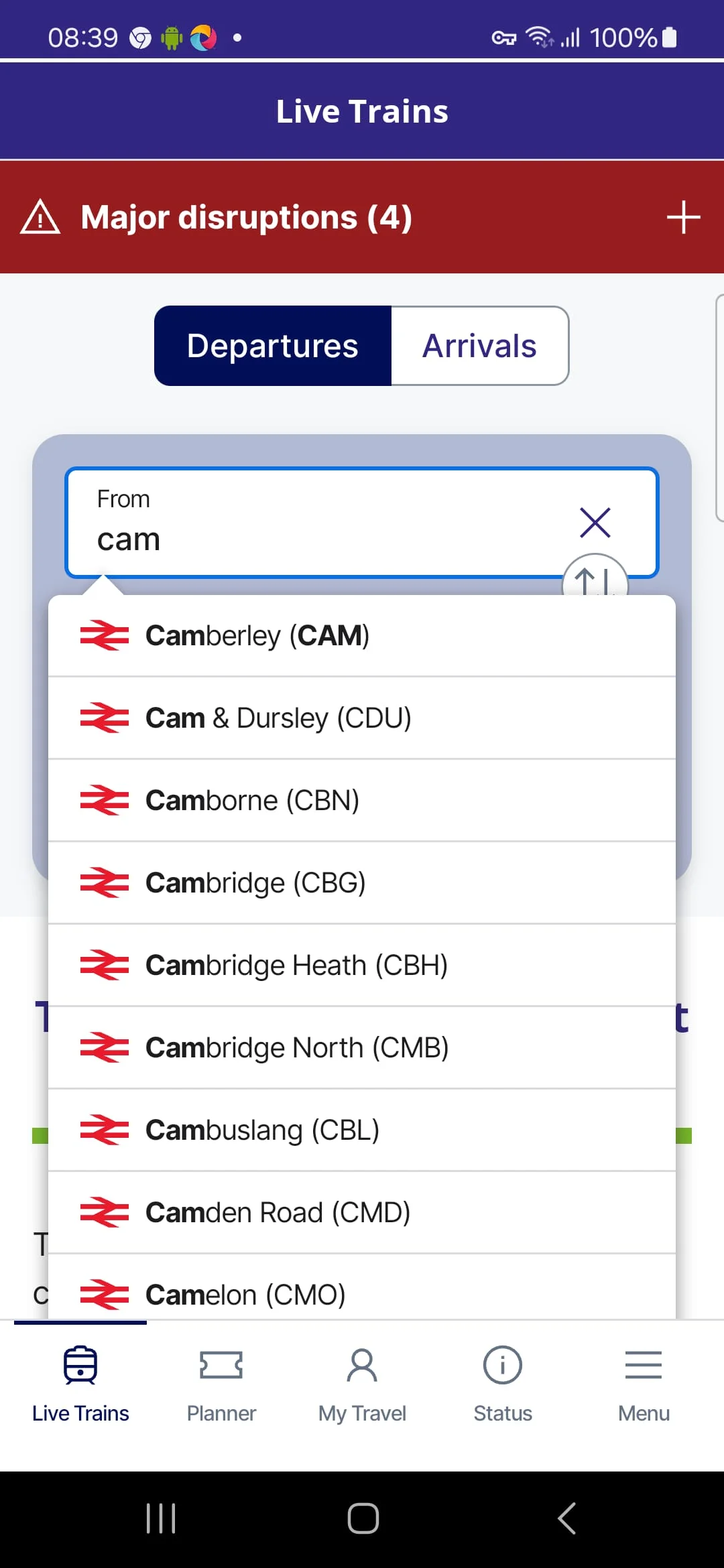This screenshot has height=1568, width=724.
Task: Tap the From station input field
Action: click(x=322, y=524)
